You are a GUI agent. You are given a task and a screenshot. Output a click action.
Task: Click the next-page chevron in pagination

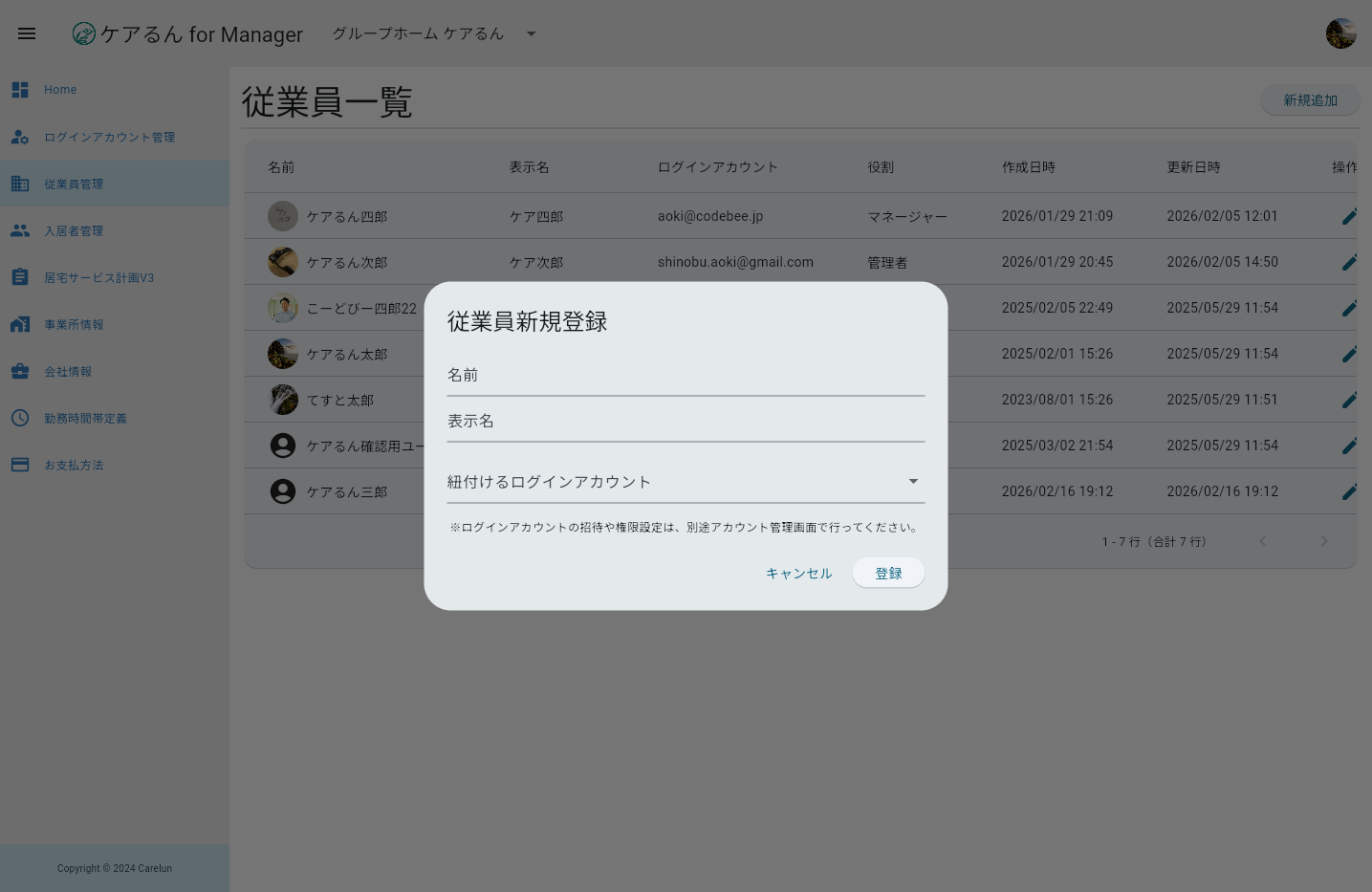pyautogui.click(x=1324, y=540)
